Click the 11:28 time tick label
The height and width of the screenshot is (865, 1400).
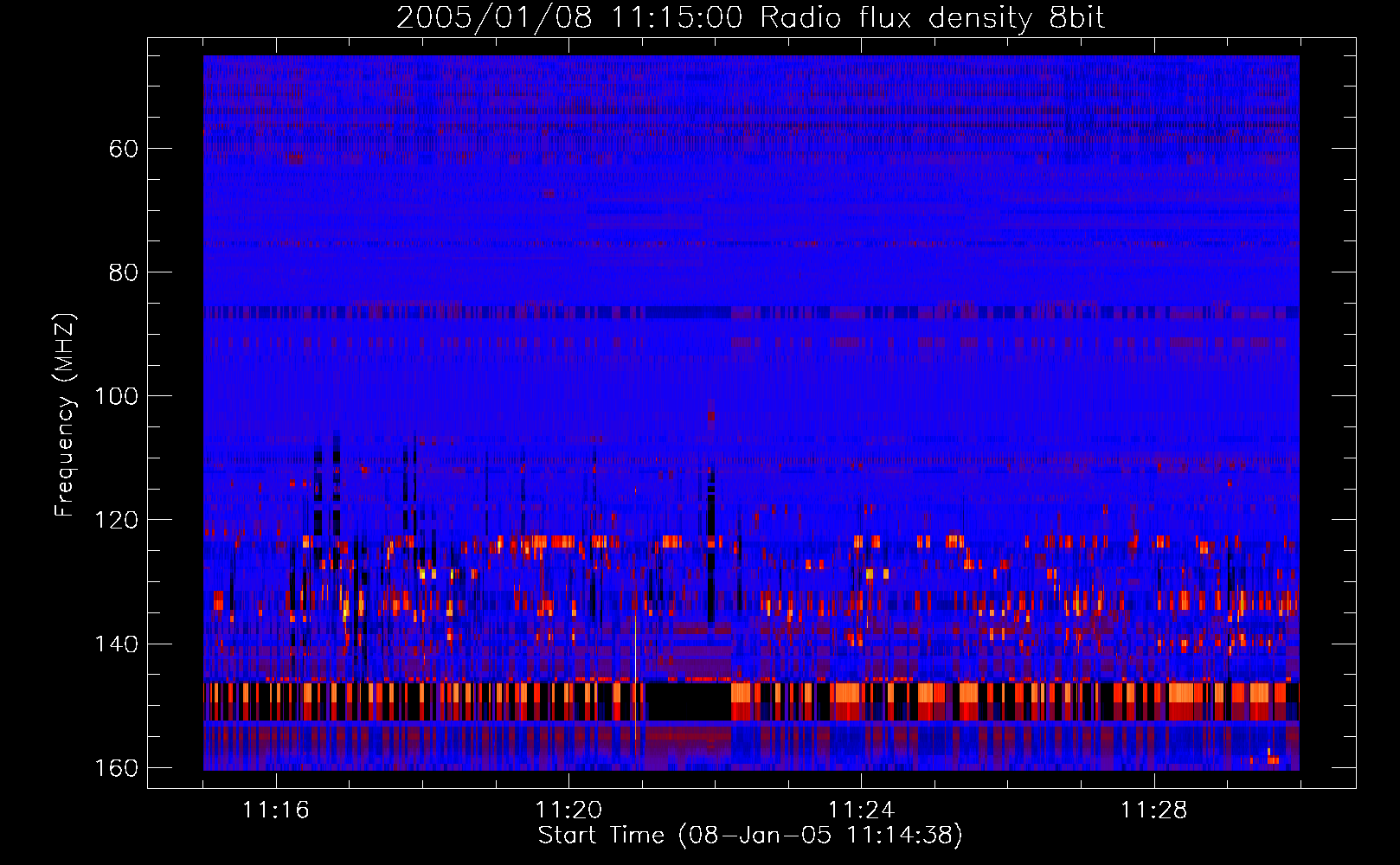1153,811
